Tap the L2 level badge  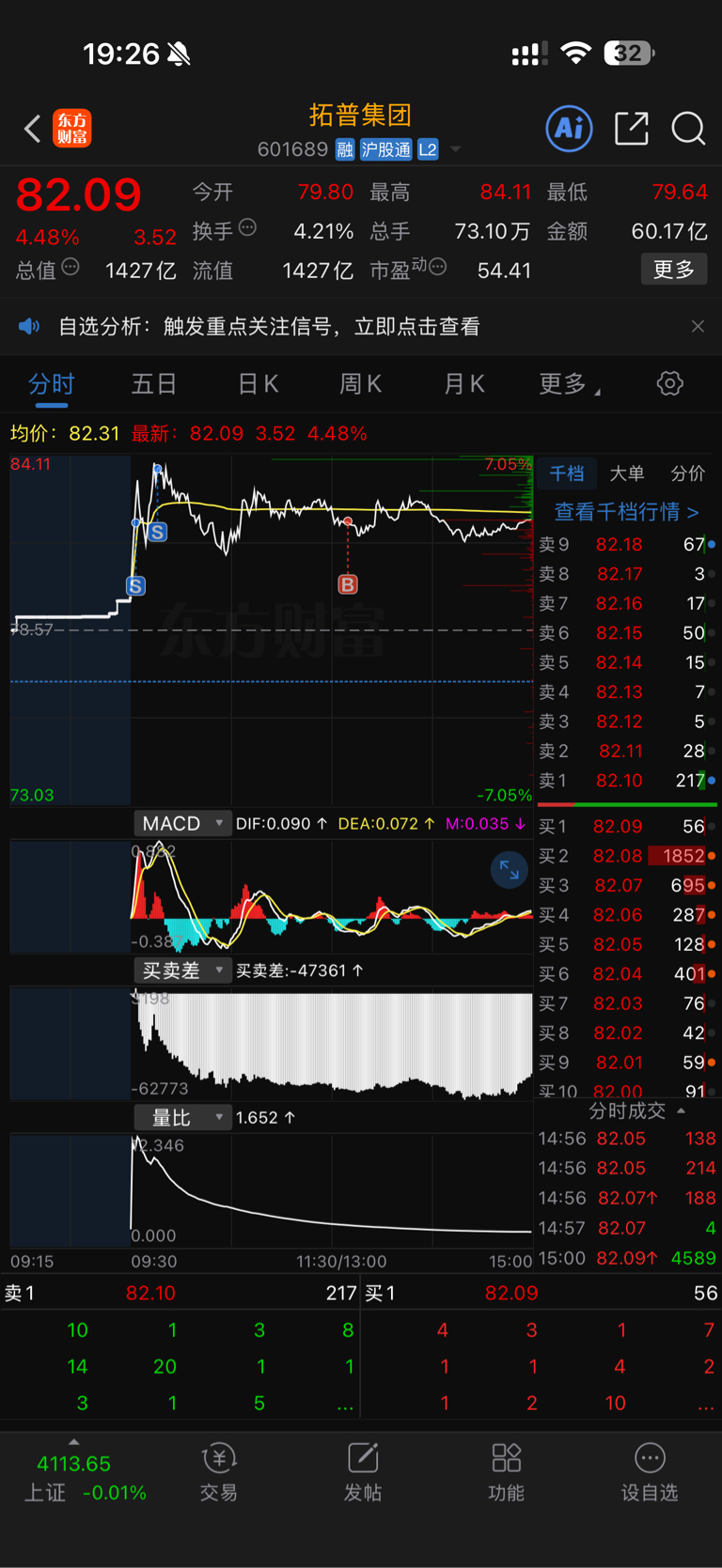pyautogui.click(x=428, y=149)
